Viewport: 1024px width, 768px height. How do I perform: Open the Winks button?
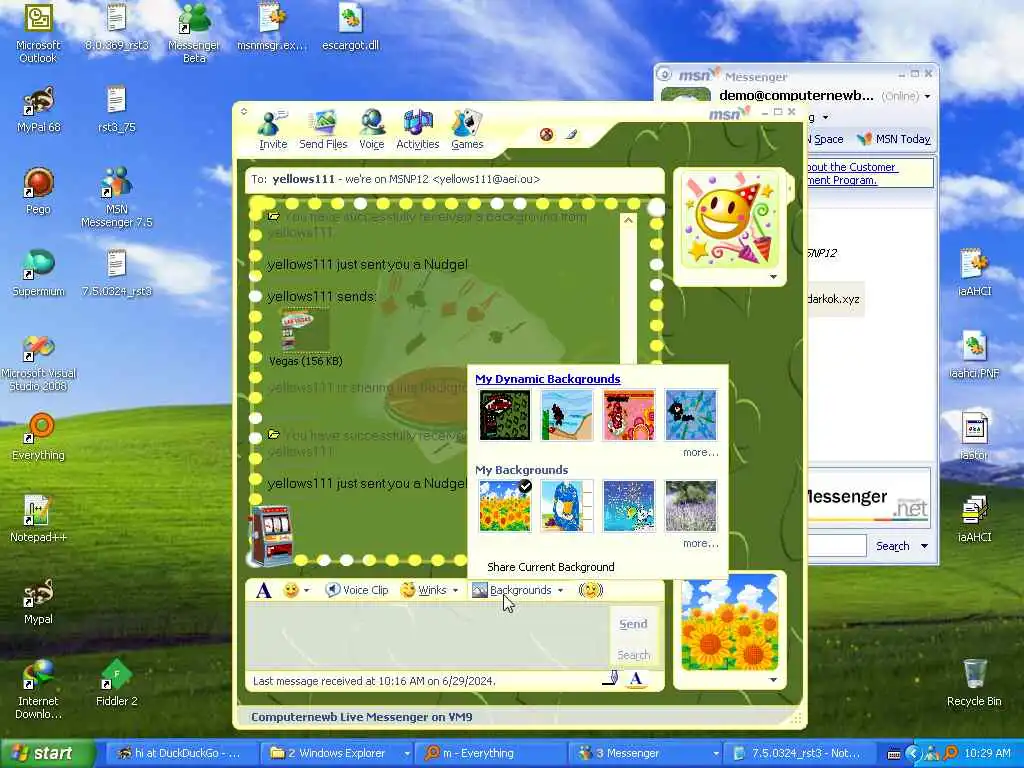click(424, 590)
